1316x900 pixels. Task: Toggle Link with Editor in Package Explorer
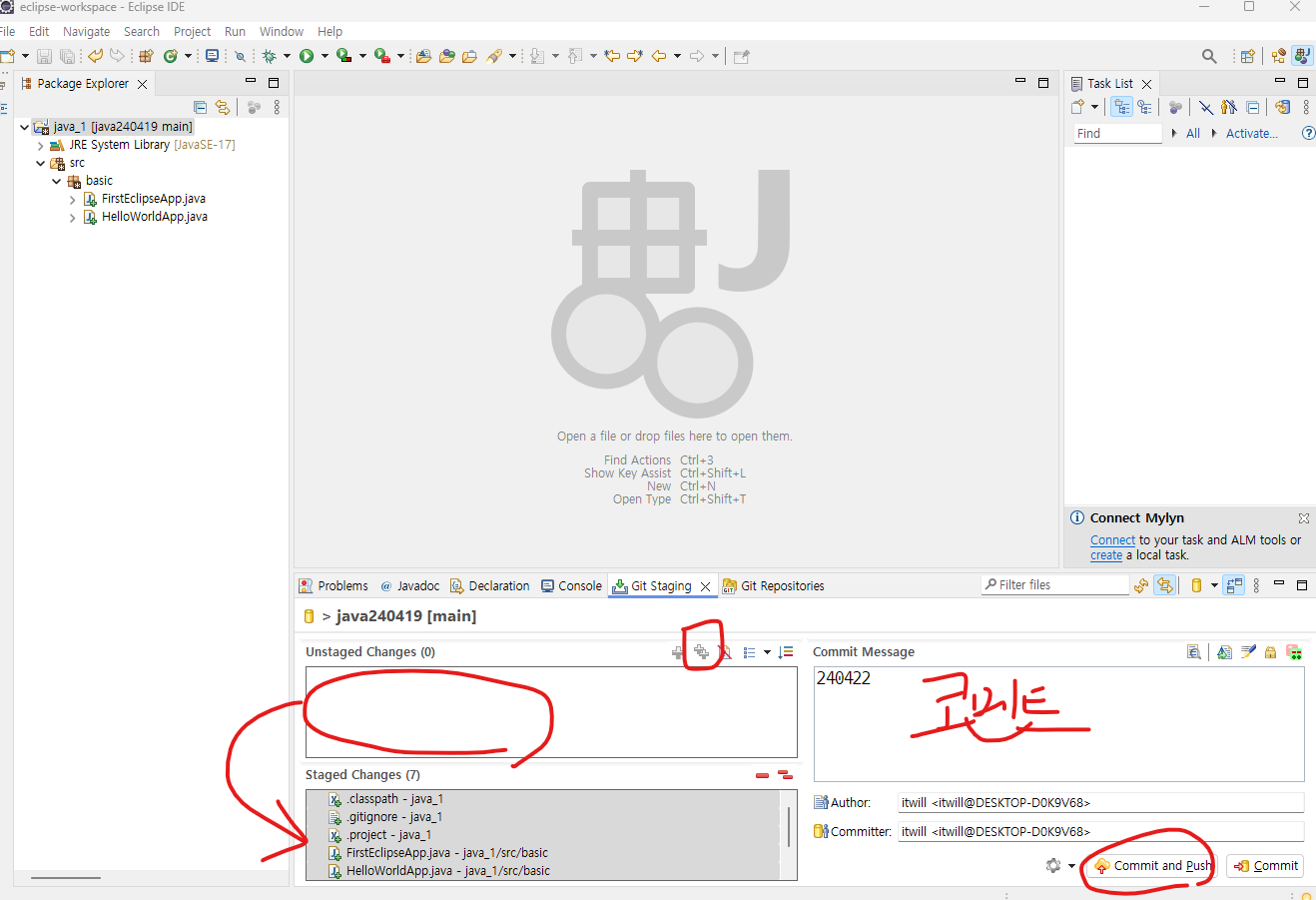(222, 107)
